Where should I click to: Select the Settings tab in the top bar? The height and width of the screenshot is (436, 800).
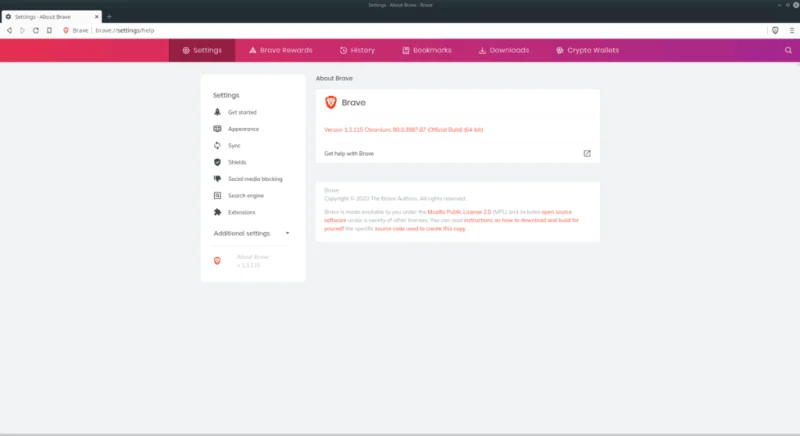pyautogui.click(x=202, y=50)
